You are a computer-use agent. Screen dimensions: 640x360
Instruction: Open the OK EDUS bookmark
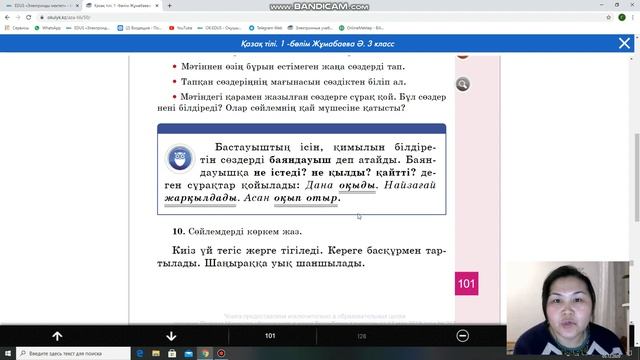tap(219, 28)
